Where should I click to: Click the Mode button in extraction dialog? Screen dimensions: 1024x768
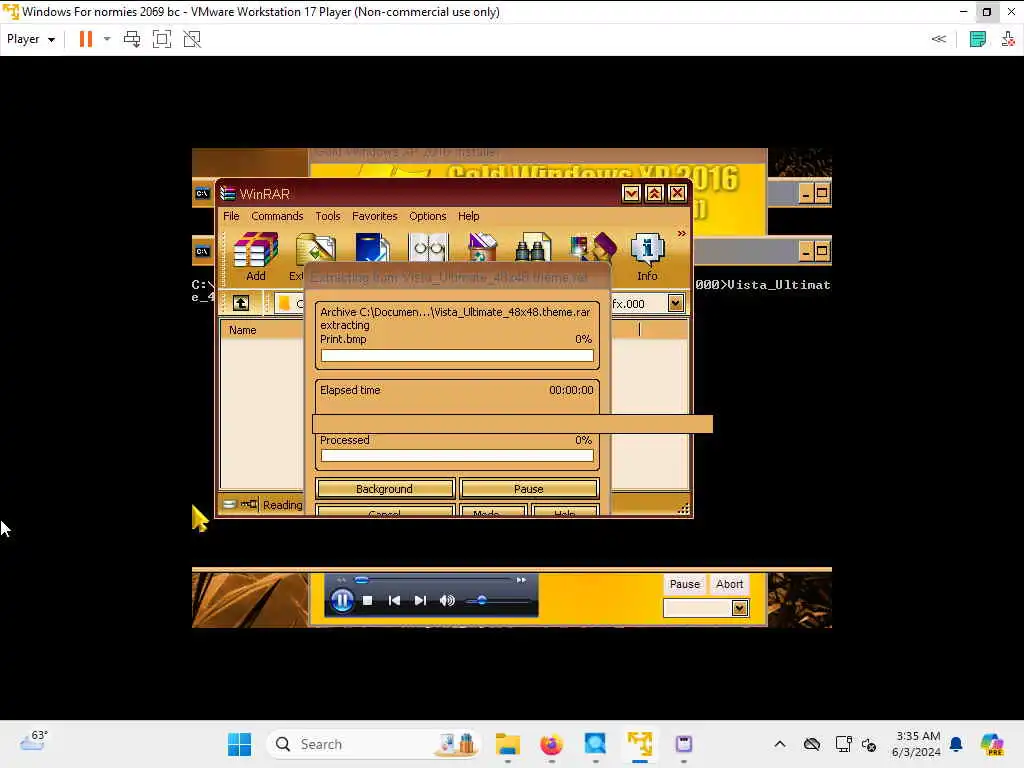[x=493, y=510]
